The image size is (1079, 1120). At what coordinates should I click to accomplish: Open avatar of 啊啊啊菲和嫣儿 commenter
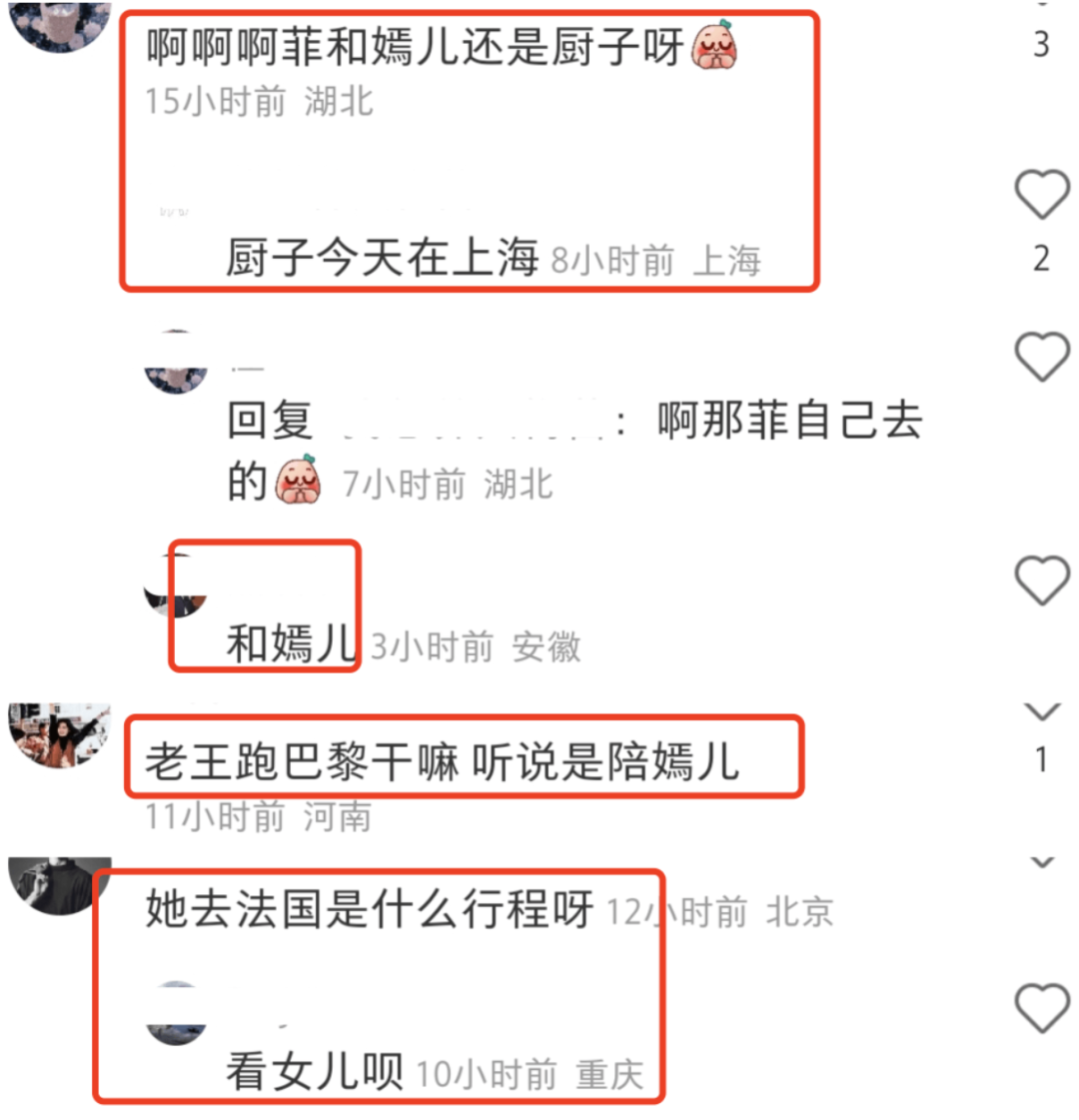tap(60, 26)
